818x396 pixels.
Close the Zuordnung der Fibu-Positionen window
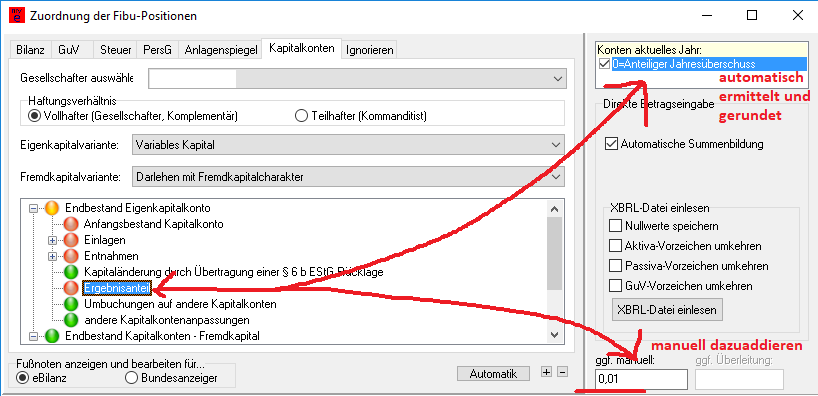pos(798,16)
